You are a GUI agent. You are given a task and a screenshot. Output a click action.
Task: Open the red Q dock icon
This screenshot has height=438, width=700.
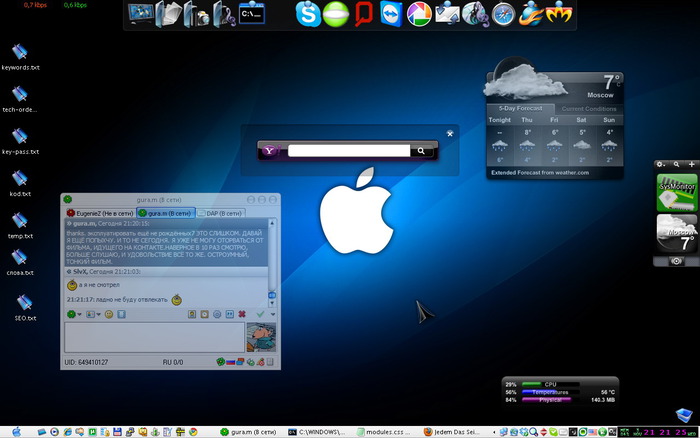(x=363, y=14)
